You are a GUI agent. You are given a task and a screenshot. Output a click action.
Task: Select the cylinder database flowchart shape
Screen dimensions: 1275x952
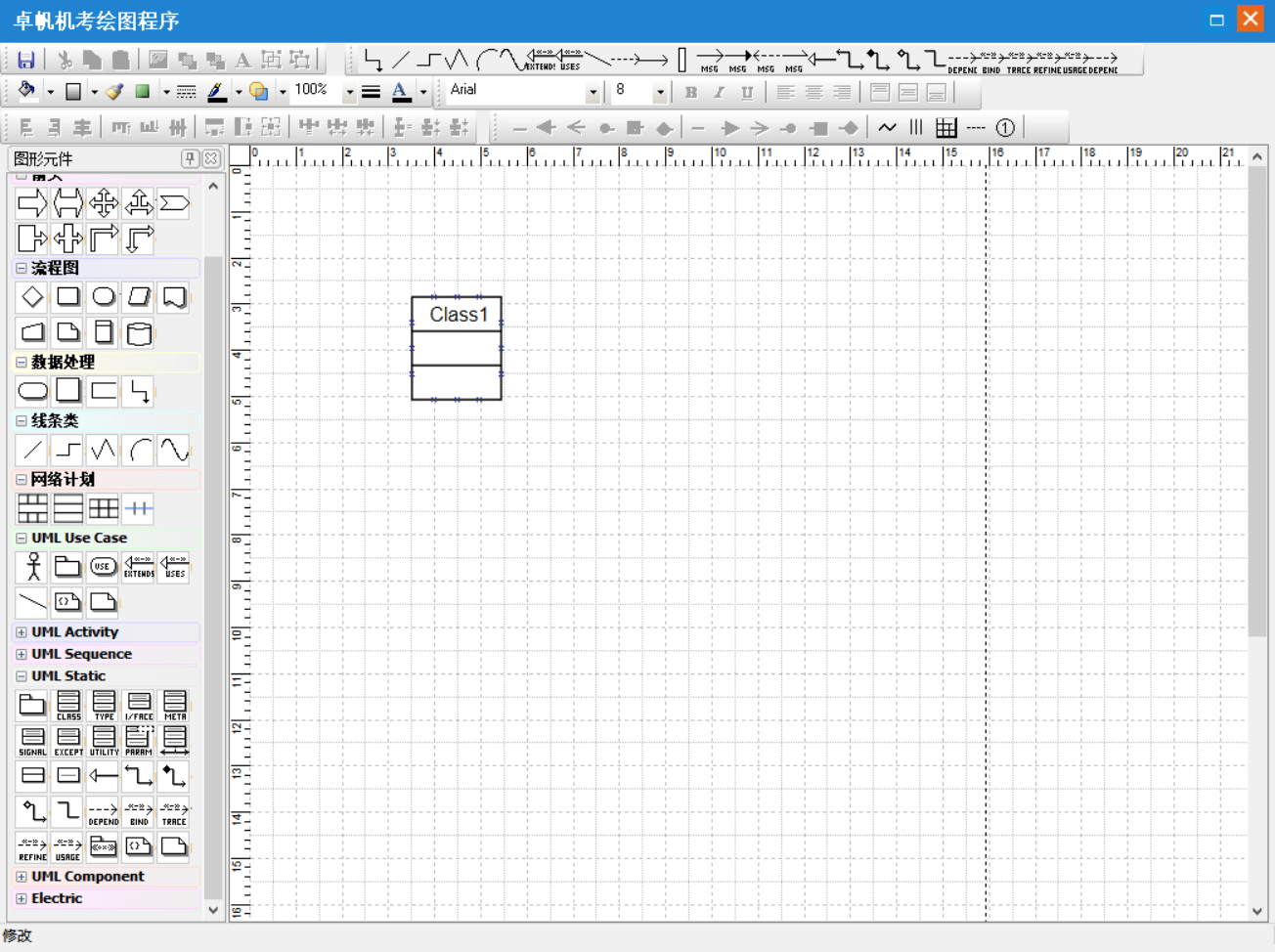pos(139,333)
